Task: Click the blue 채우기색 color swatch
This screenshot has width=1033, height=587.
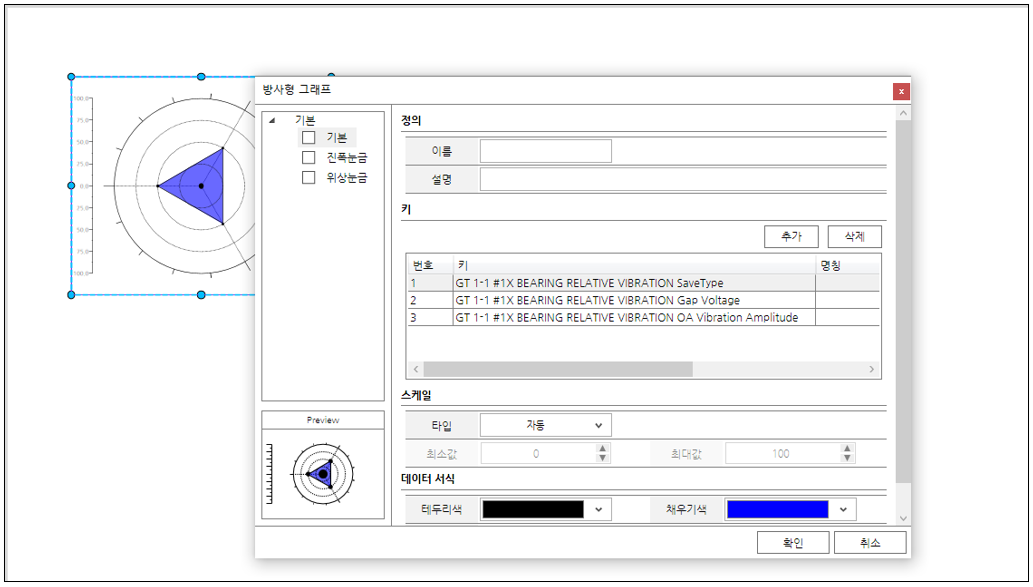Action: click(777, 509)
